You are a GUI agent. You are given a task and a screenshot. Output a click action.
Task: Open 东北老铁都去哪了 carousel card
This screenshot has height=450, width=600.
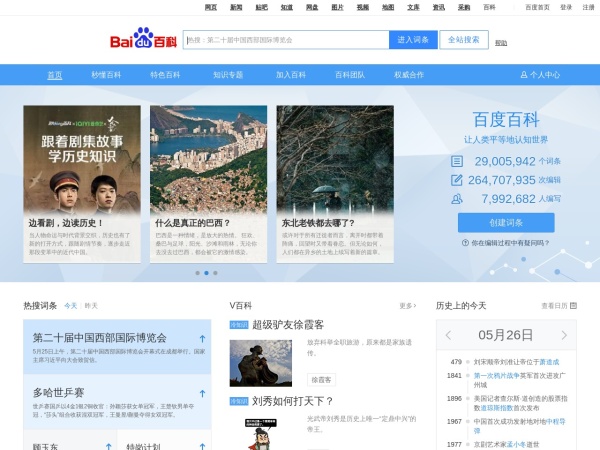[x=335, y=184]
